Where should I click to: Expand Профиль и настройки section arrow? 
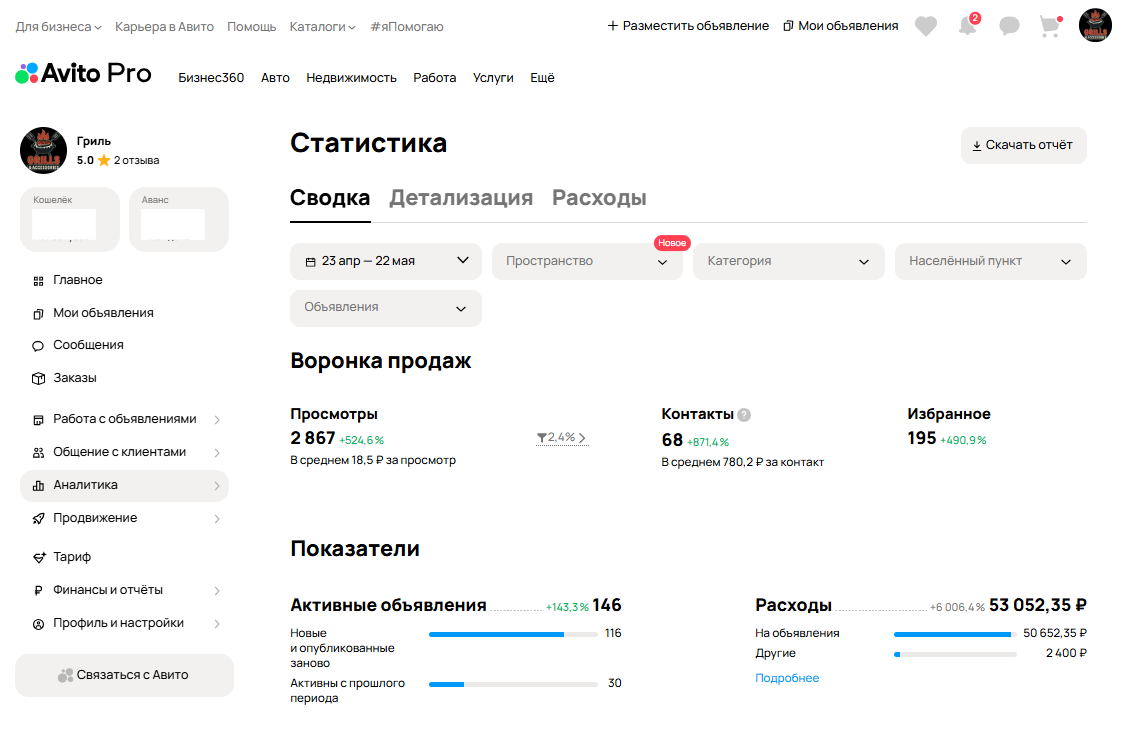pyautogui.click(x=217, y=624)
